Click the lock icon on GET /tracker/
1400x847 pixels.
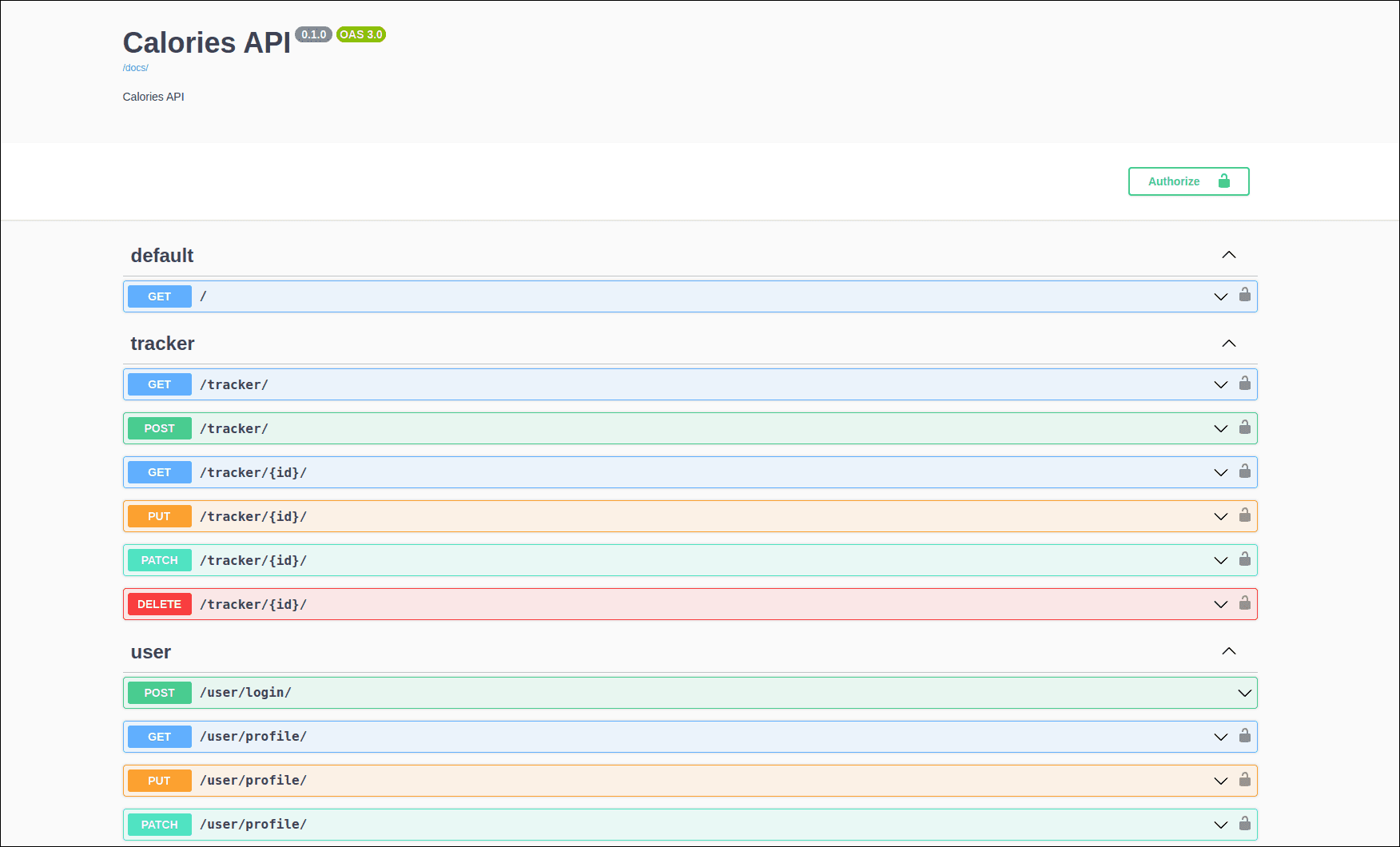[1244, 384]
